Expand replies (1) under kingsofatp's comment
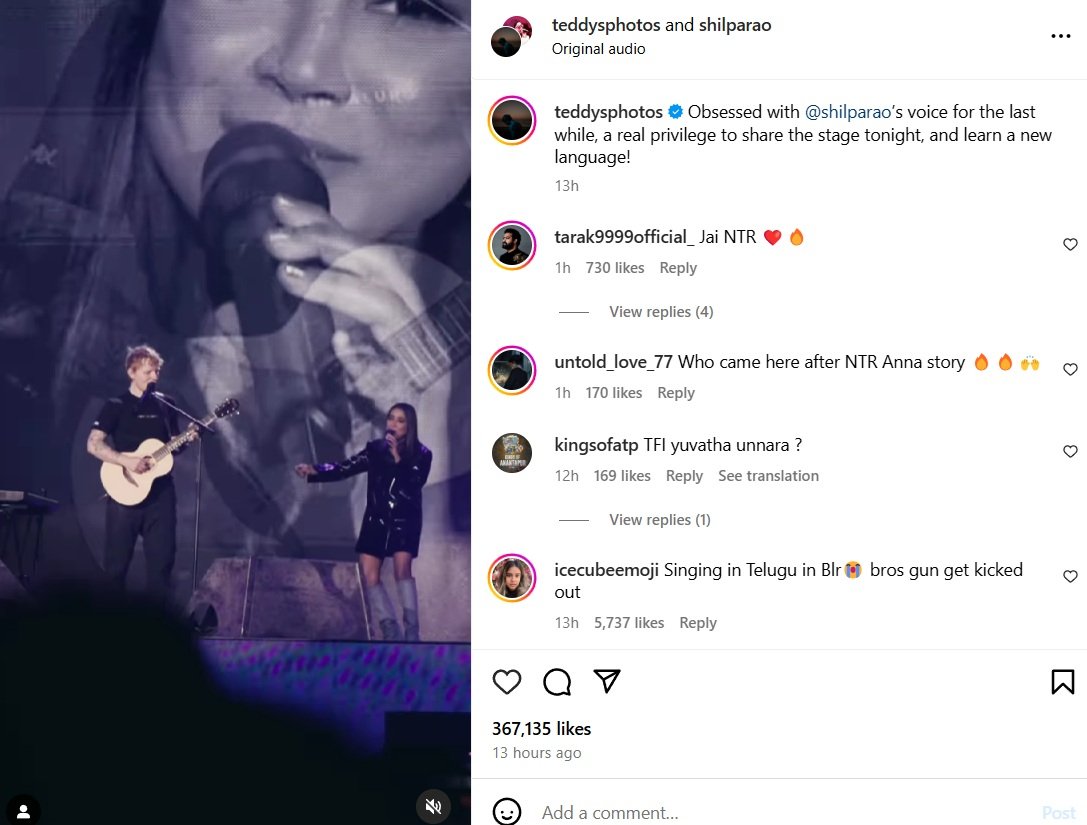Image resolution: width=1087 pixels, height=825 pixels. 659,519
